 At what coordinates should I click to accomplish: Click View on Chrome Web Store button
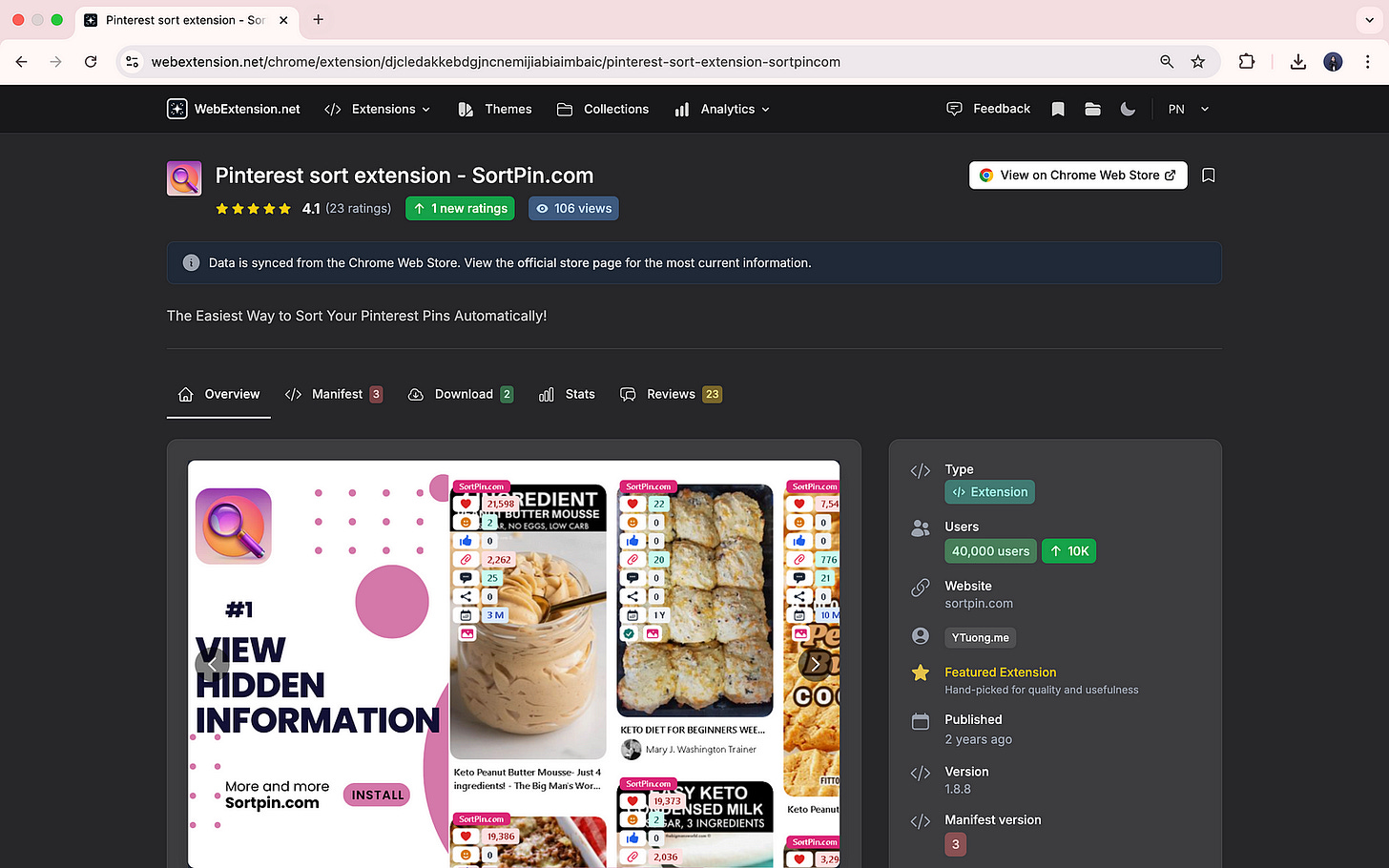click(1078, 176)
